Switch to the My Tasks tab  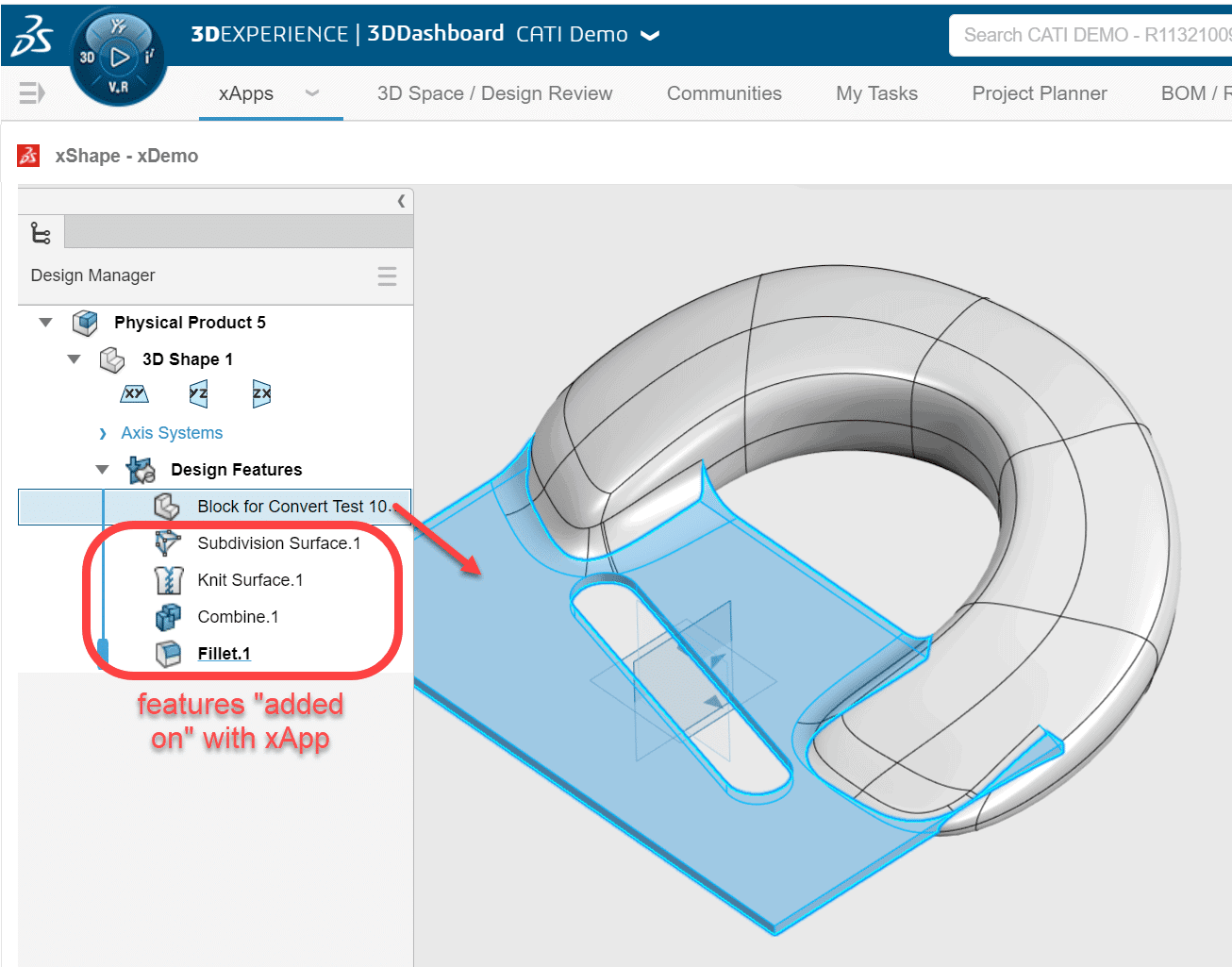tap(876, 93)
